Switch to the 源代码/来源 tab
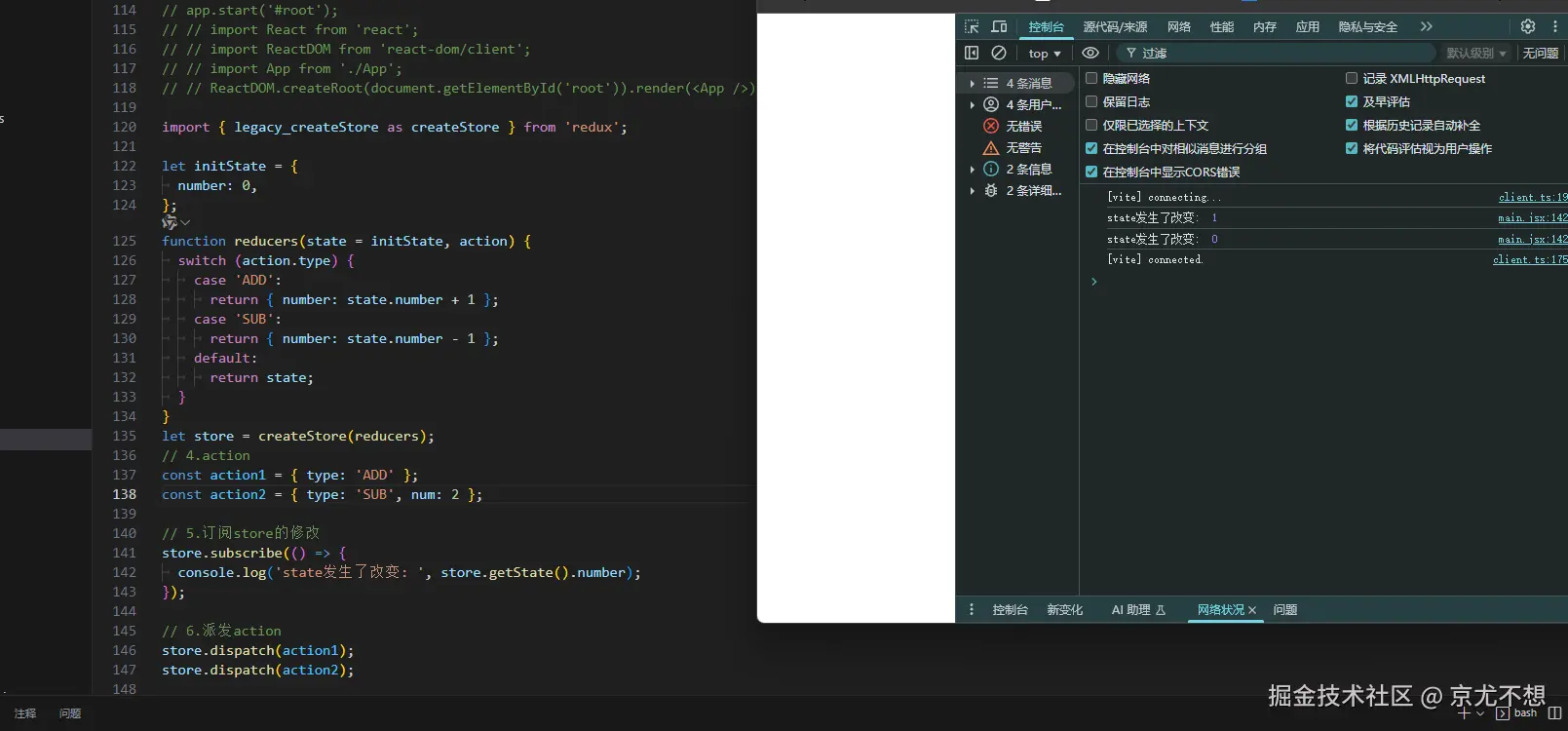Image resolution: width=1568 pixels, height=731 pixels. [x=1116, y=27]
